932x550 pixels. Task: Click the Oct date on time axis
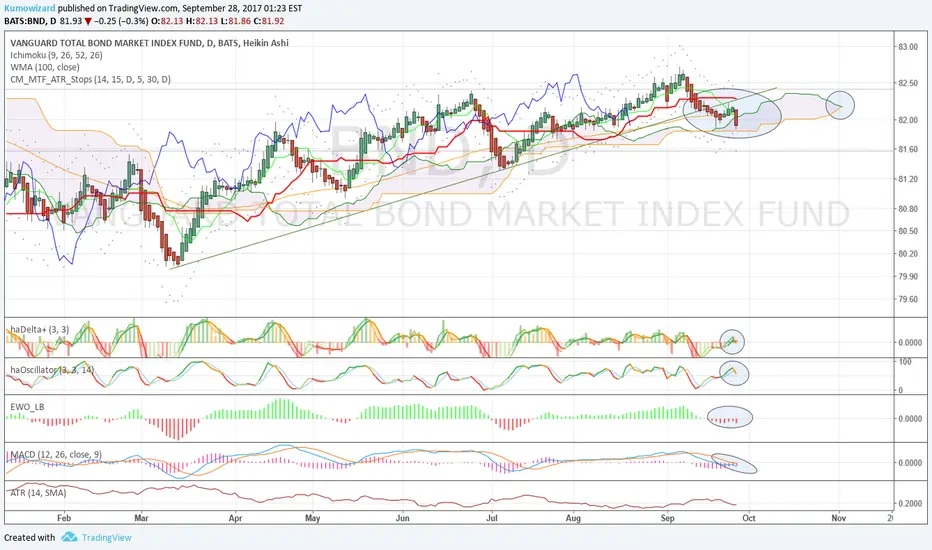[x=749, y=518]
